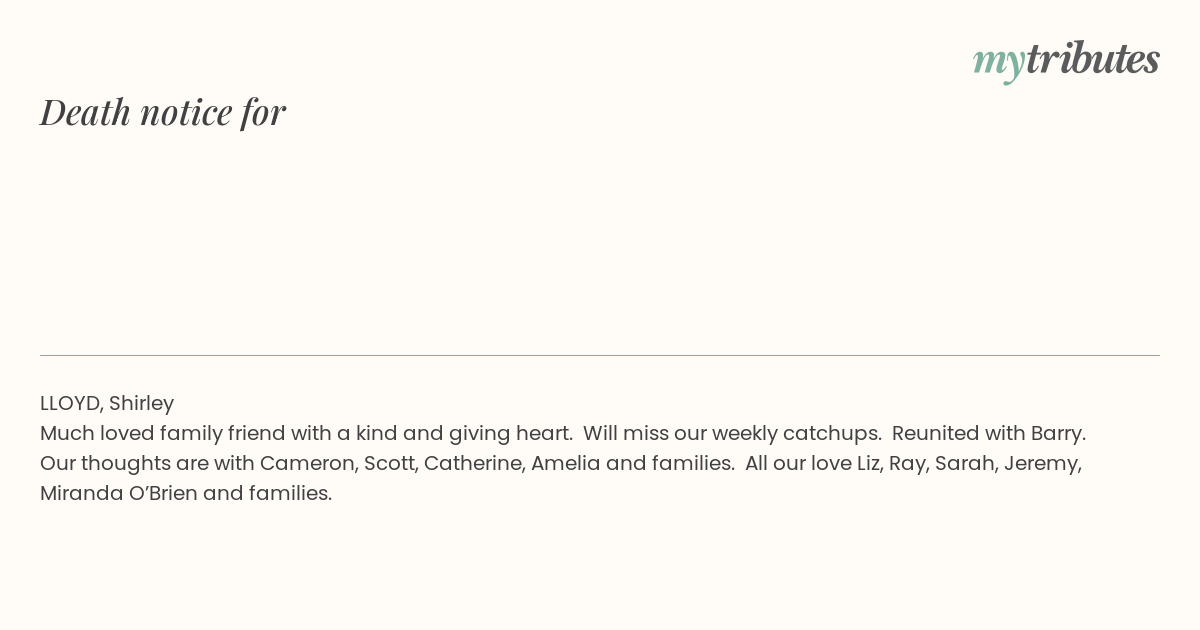Click the 'Death notice for' heading

click(x=163, y=113)
